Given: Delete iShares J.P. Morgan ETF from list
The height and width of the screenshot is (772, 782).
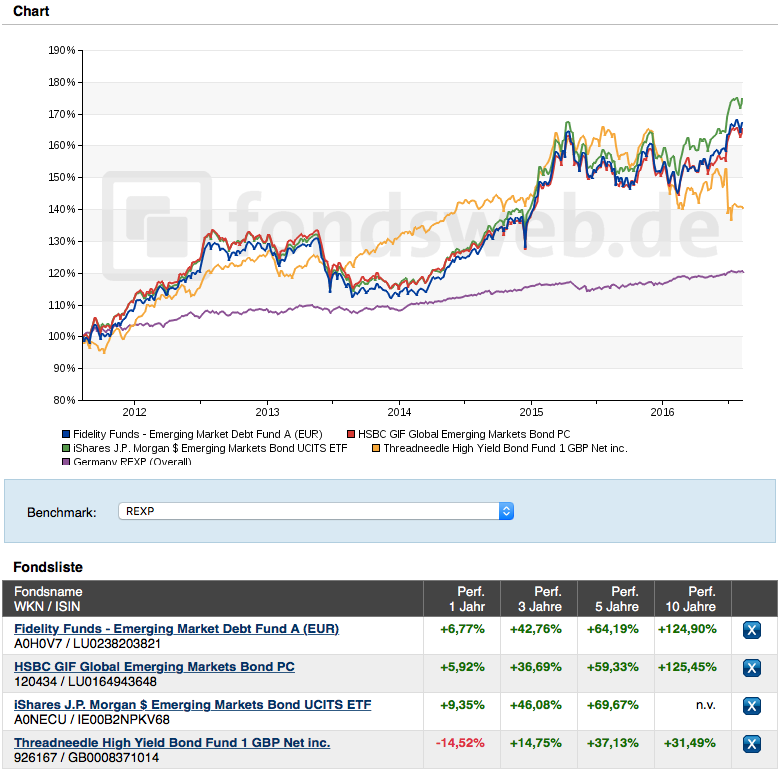Looking at the screenshot, I should 753,706.
